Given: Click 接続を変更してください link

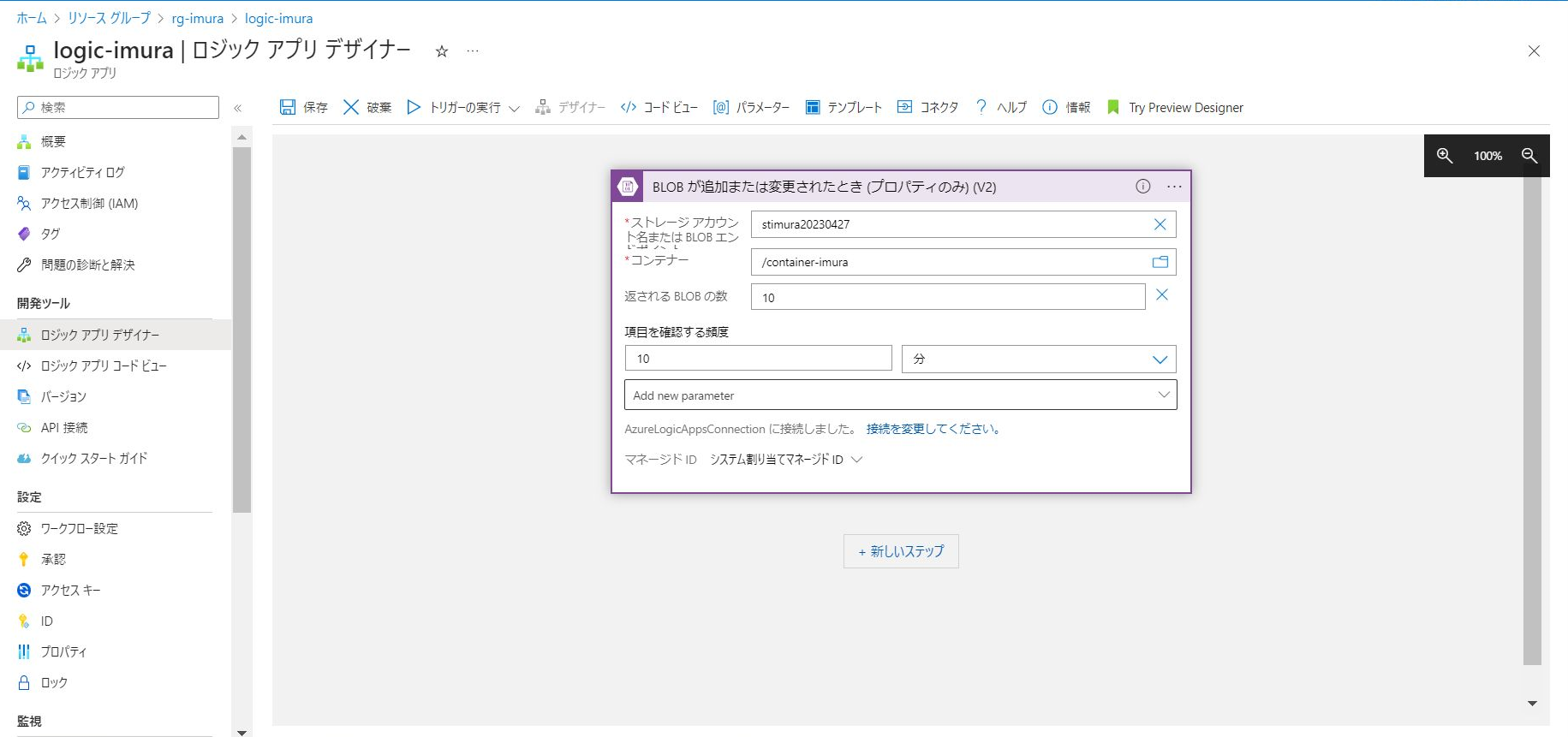Looking at the screenshot, I should click(933, 429).
